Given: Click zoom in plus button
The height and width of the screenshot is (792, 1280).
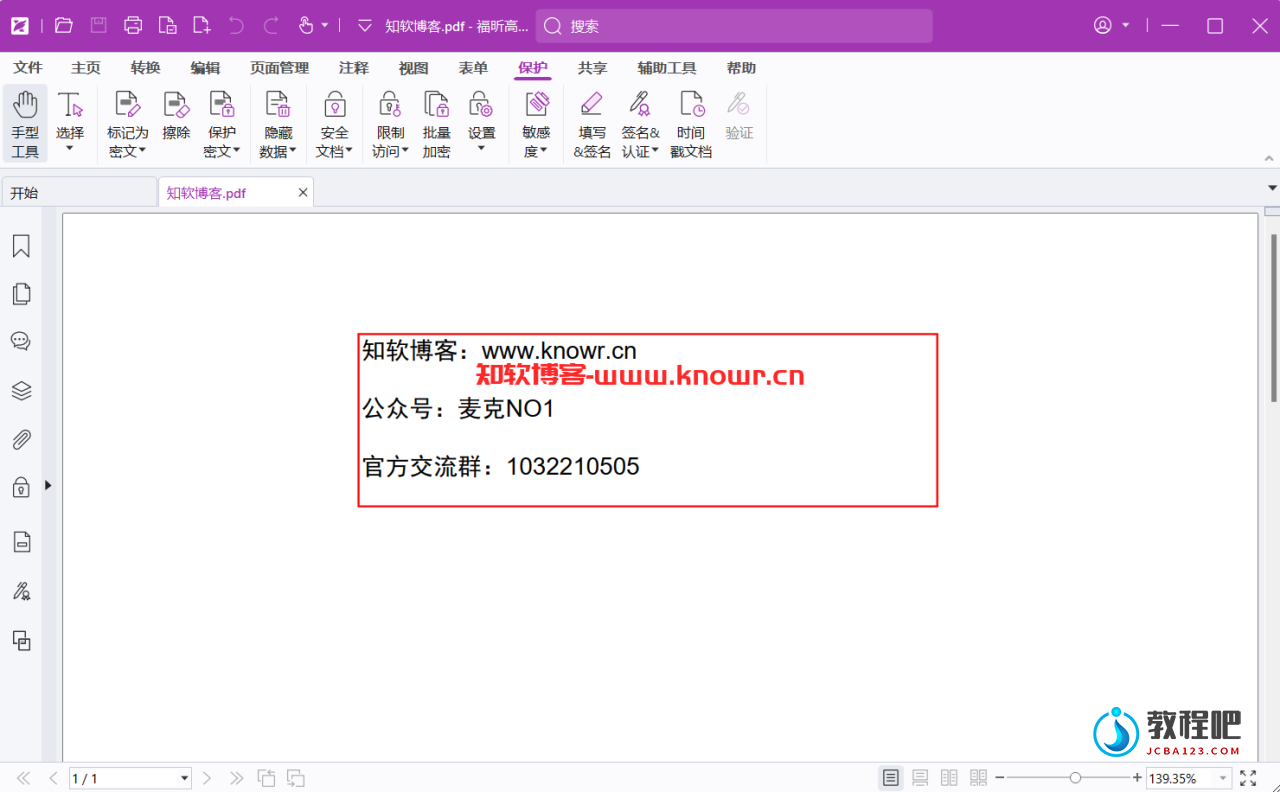Looking at the screenshot, I should coord(1137,778).
